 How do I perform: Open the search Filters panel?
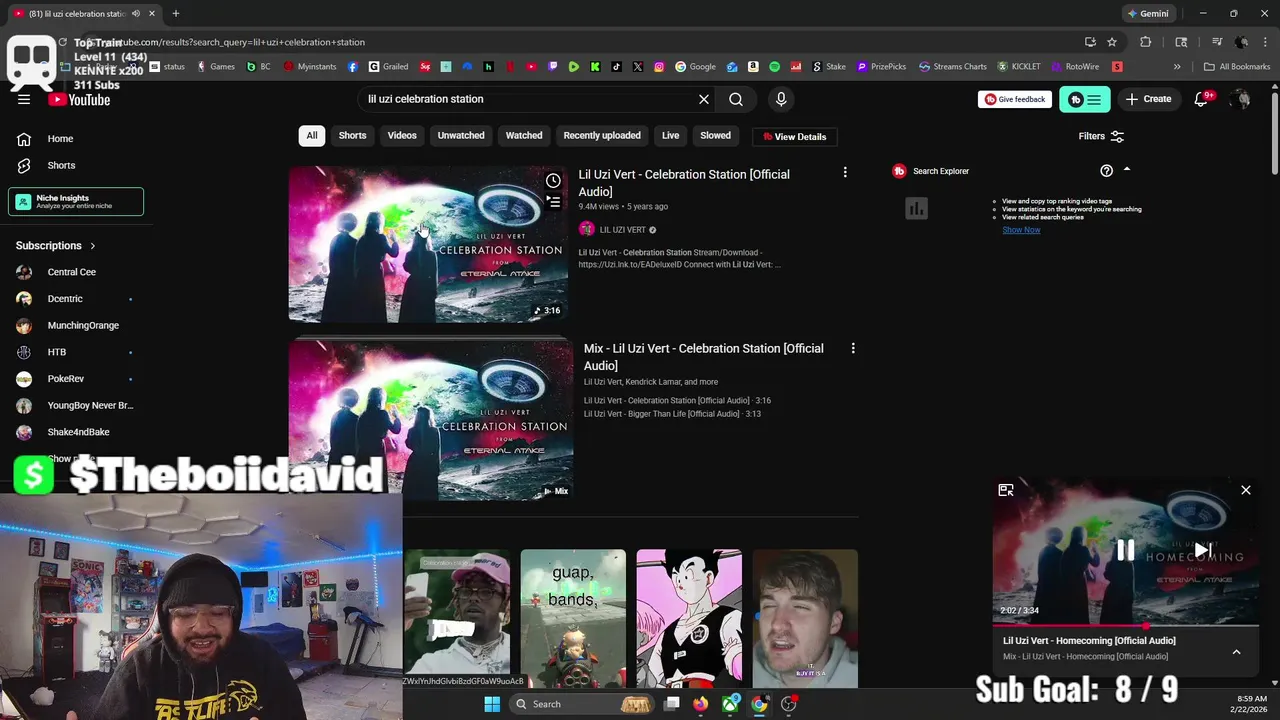pyautogui.click(x=1101, y=136)
